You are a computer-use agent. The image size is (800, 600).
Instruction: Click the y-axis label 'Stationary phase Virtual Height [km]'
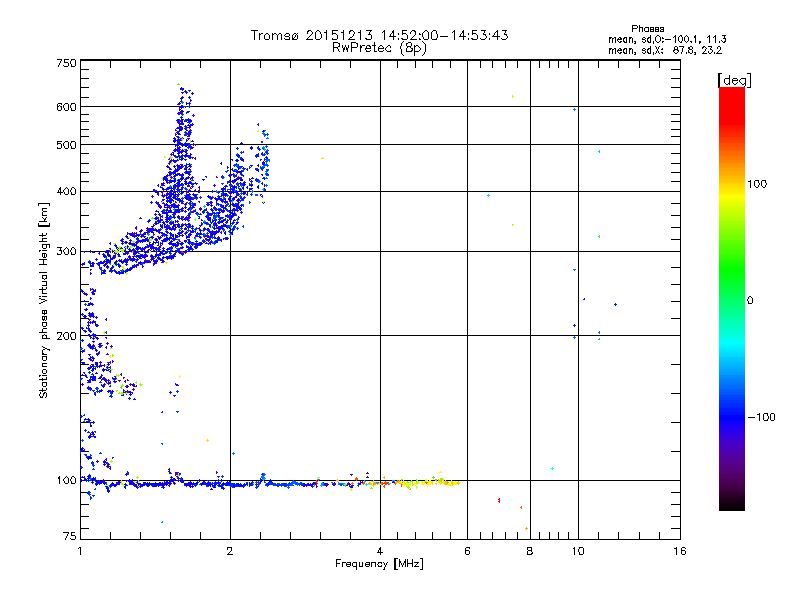pyautogui.click(x=44, y=301)
